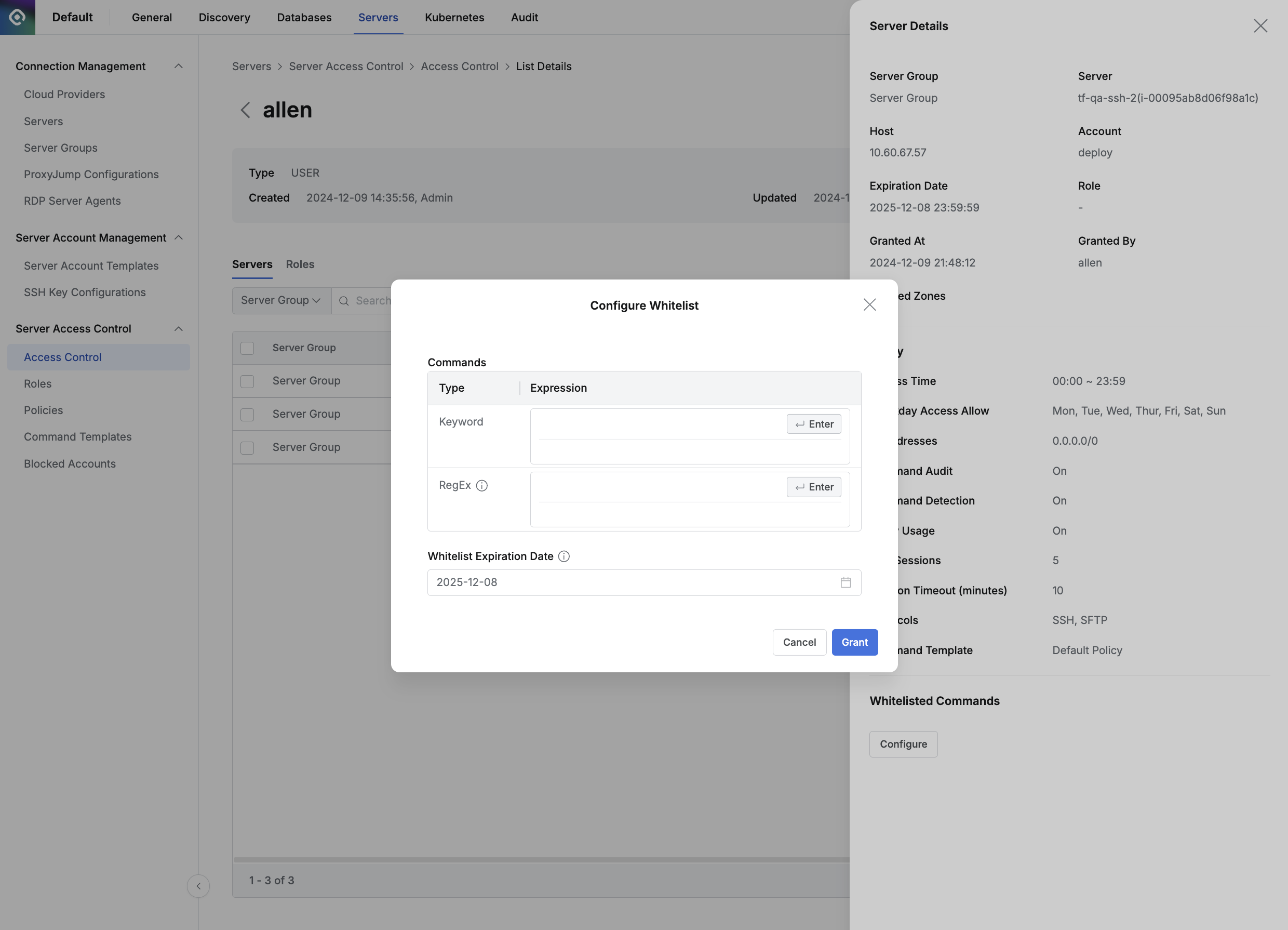Screen dimensions: 1288x930
Task: Click the back arrow next to allen
Action: pyautogui.click(x=245, y=110)
